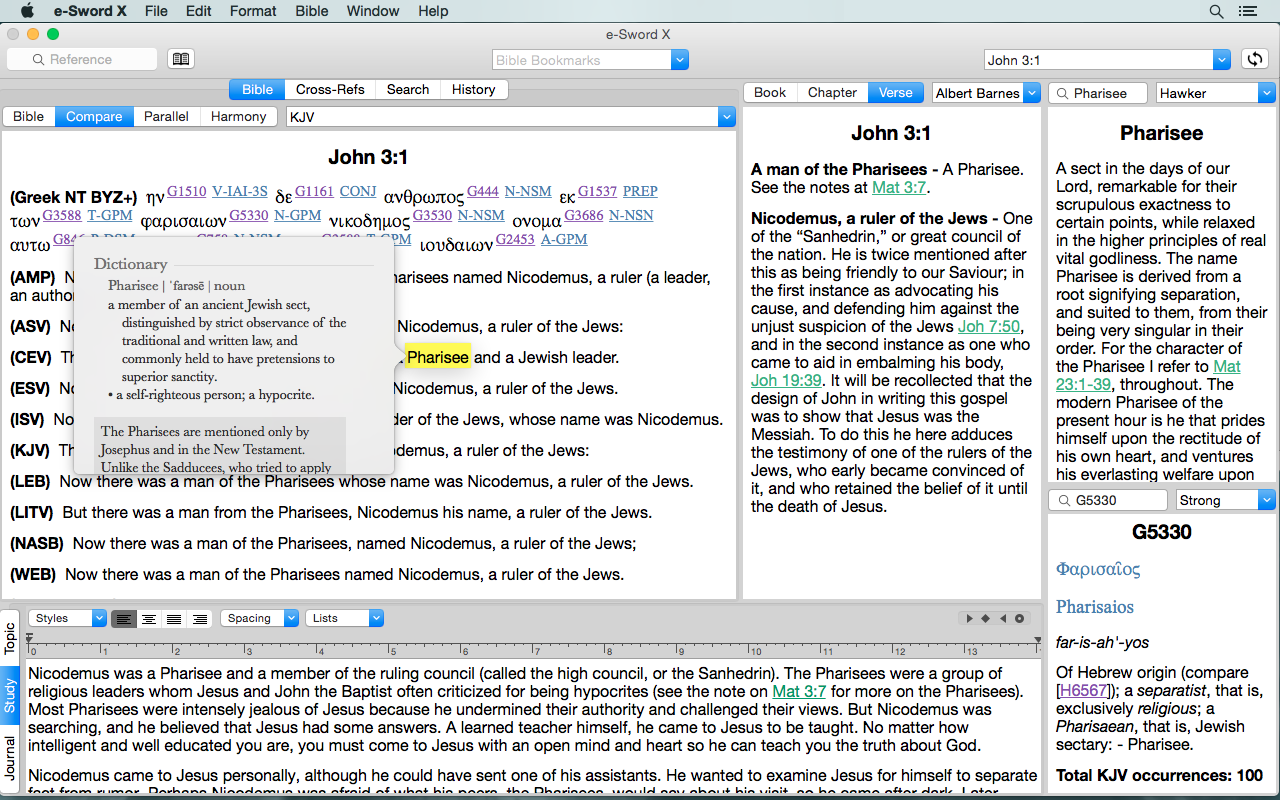Screen dimensions: 1280x800
Task: Center text in the editor
Action: [149, 619]
